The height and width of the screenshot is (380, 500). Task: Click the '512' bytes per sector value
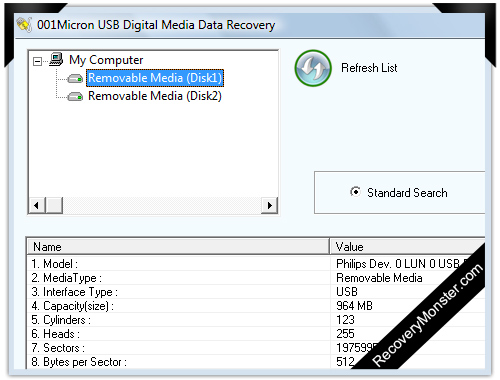(345, 362)
